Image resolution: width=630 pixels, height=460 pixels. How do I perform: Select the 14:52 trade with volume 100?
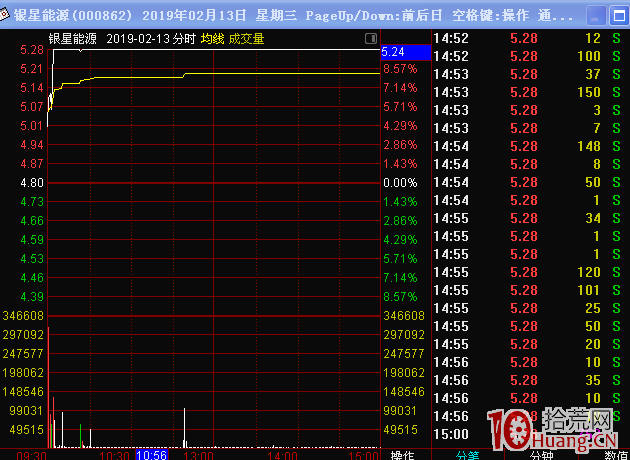tap(531, 56)
